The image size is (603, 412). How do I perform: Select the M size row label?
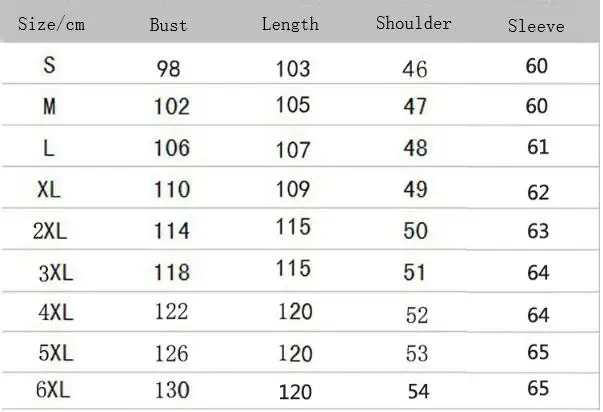point(49,106)
